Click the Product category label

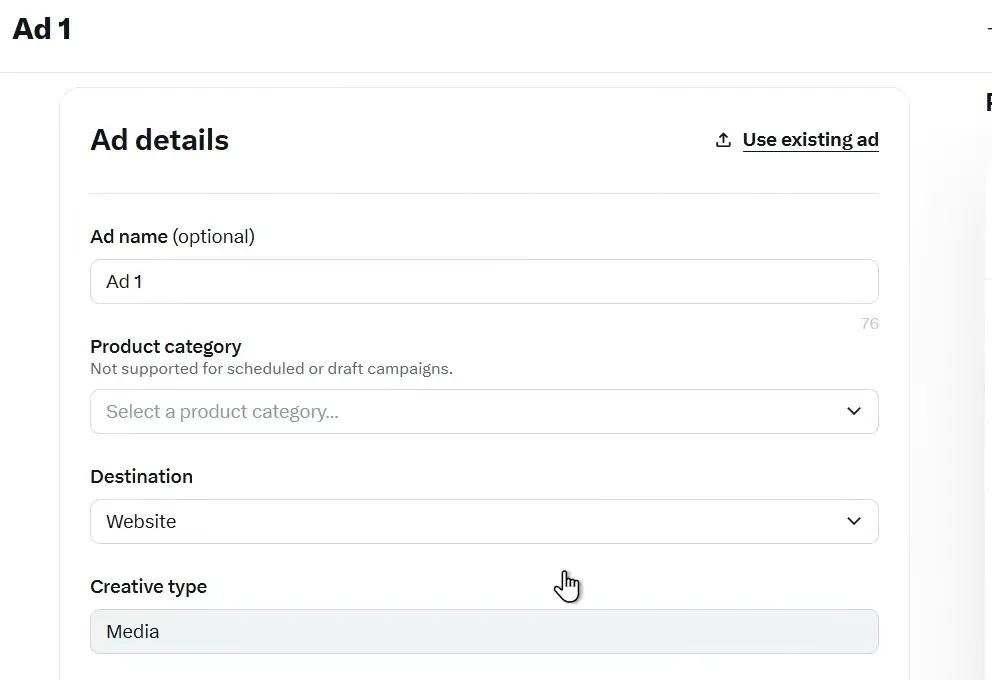click(x=166, y=347)
